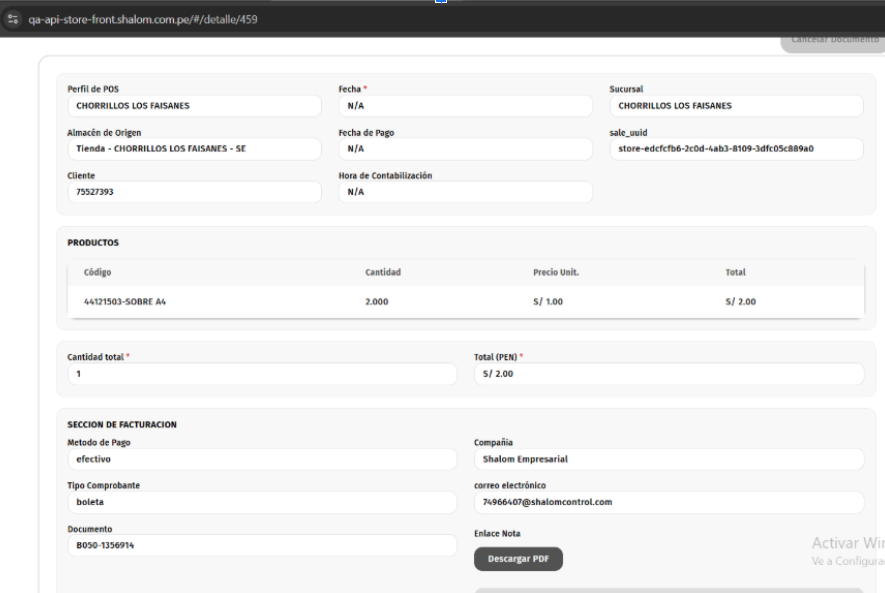Select the Perfil de POS field
The height and width of the screenshot is (593, 885).
[194, 106]
